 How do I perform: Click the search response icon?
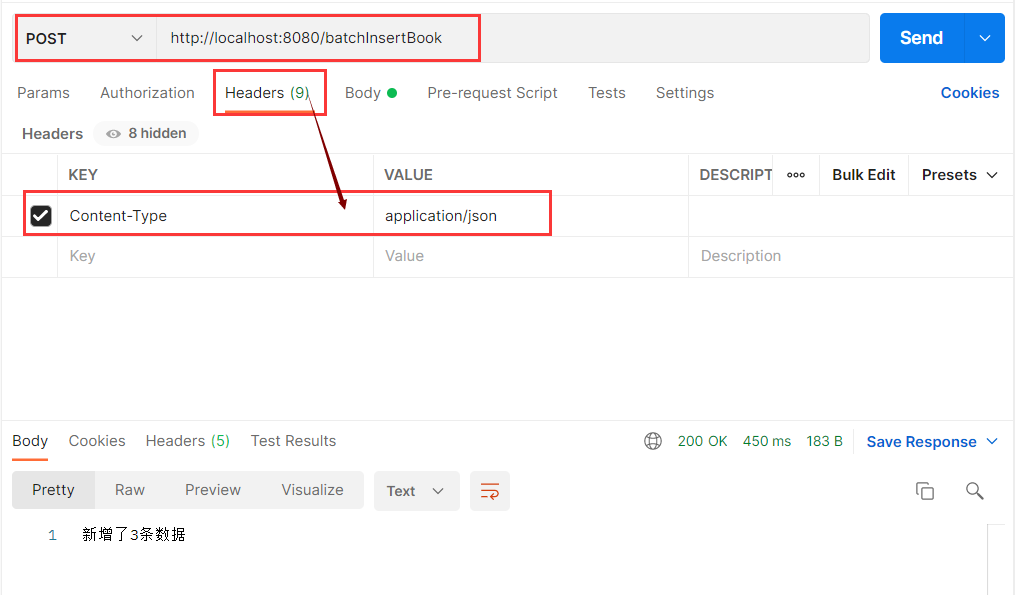point(974,490)
